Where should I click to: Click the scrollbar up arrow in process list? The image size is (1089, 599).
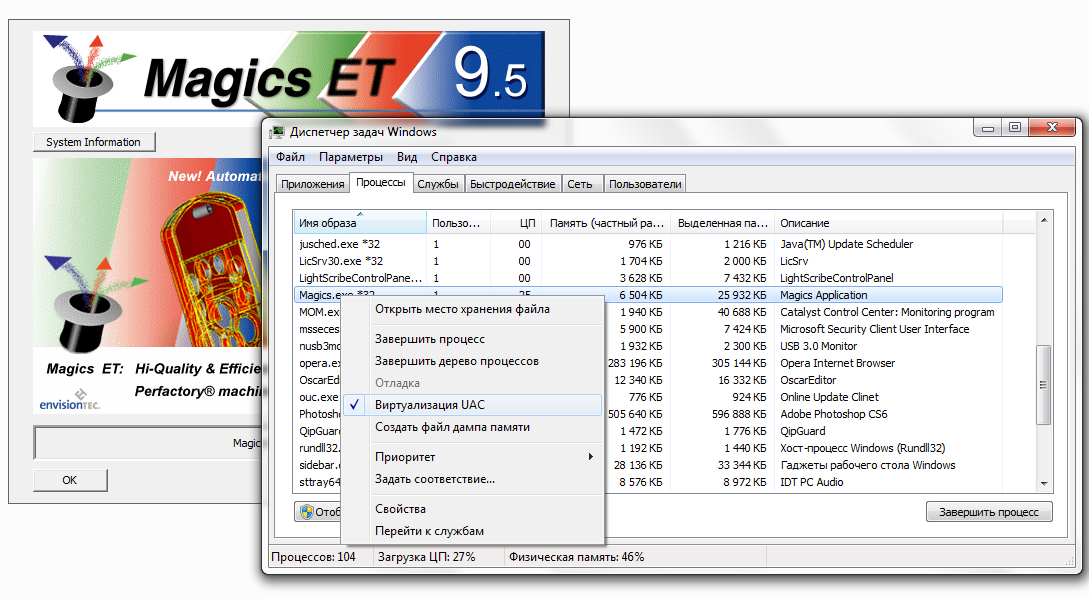(1043, 220)
